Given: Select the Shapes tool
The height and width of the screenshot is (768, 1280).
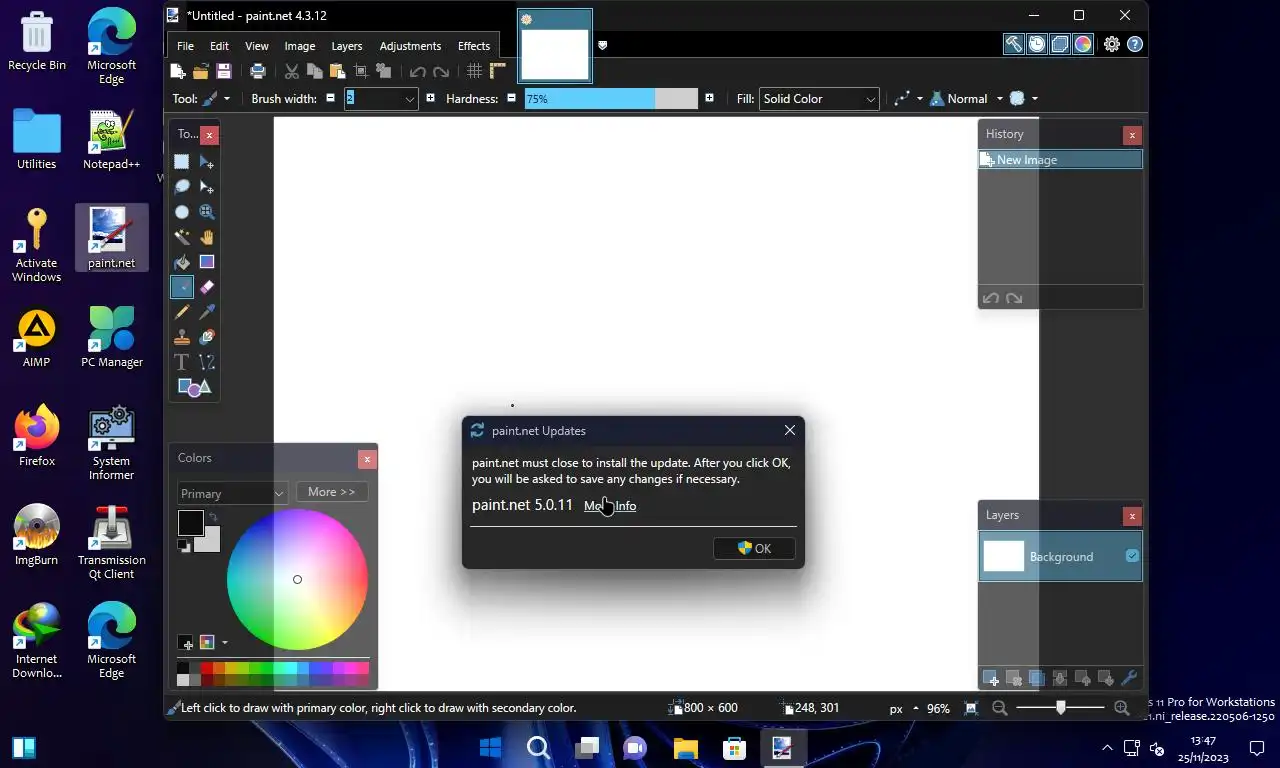Looking at the screenshot, I should pyautogui.click(x=194, y=387).
